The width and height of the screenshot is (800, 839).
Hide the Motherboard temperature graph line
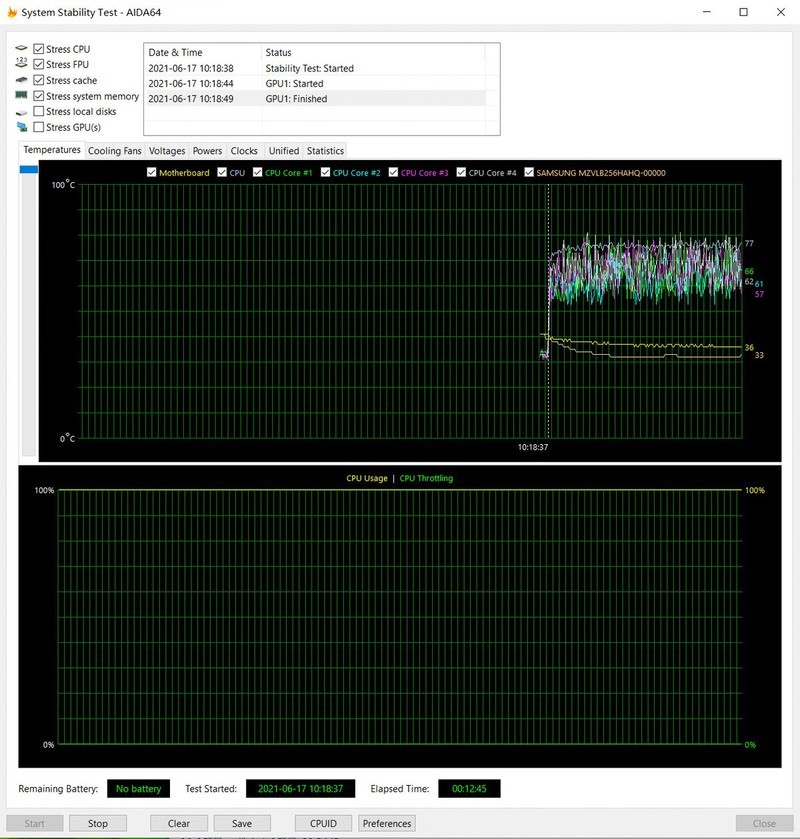152,173
